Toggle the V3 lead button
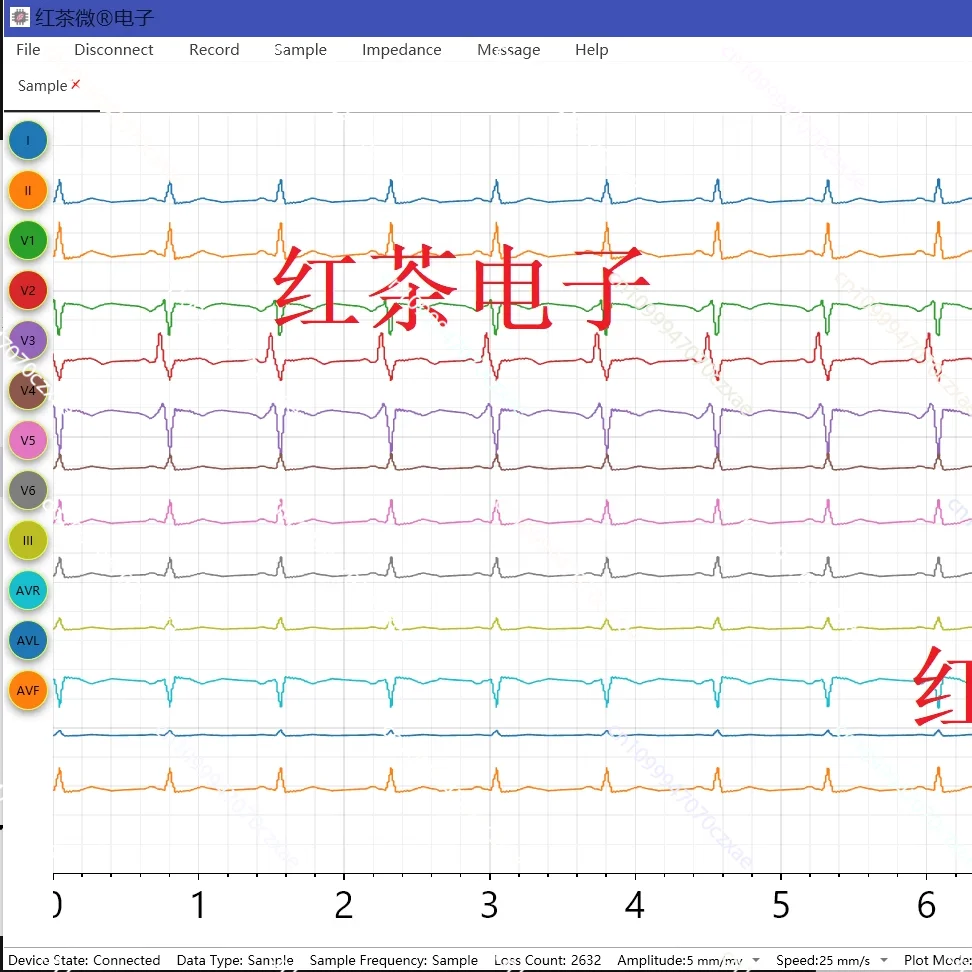 point(28,340)
